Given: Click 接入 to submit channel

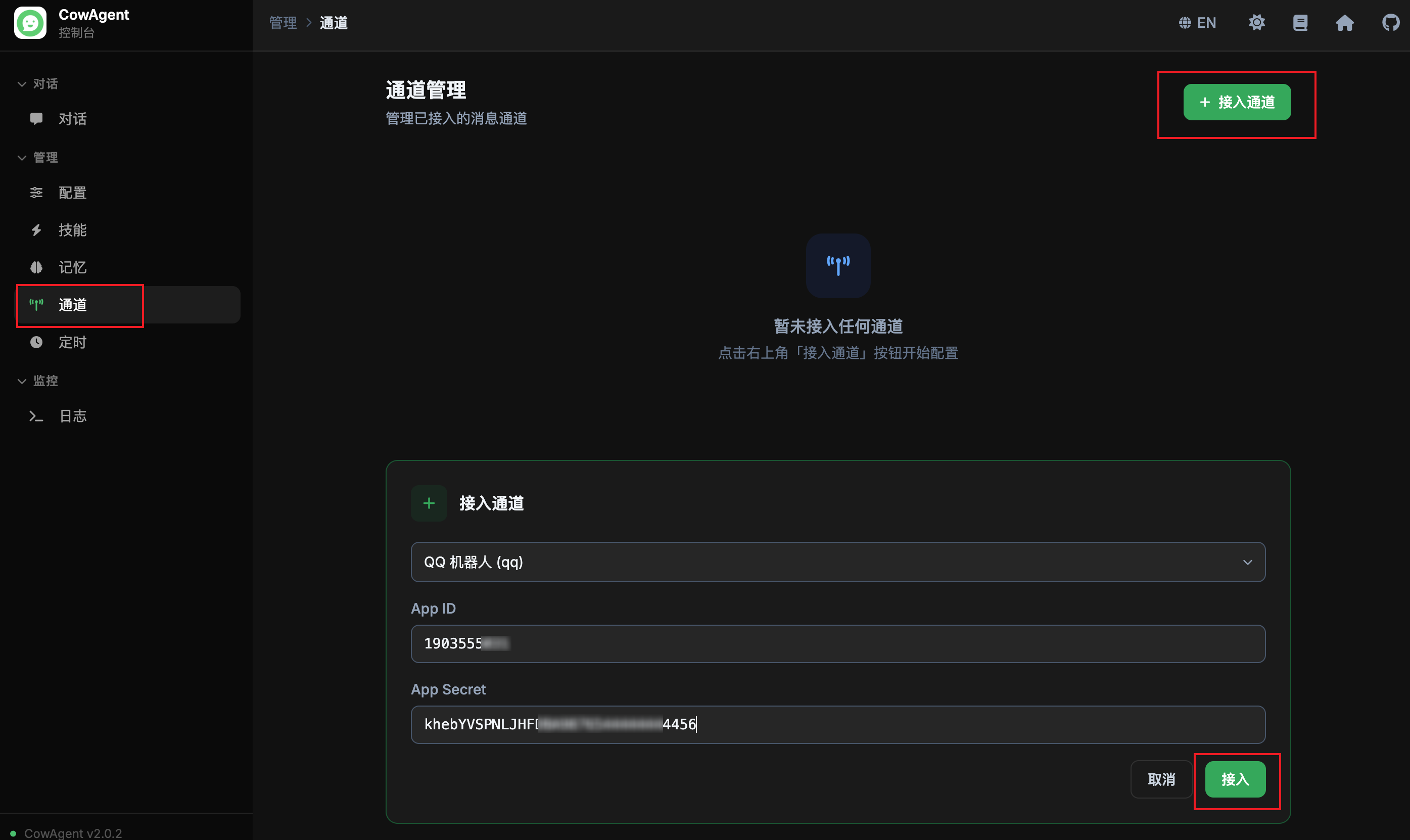Looking at the screenshot, I should (1235, 779).
